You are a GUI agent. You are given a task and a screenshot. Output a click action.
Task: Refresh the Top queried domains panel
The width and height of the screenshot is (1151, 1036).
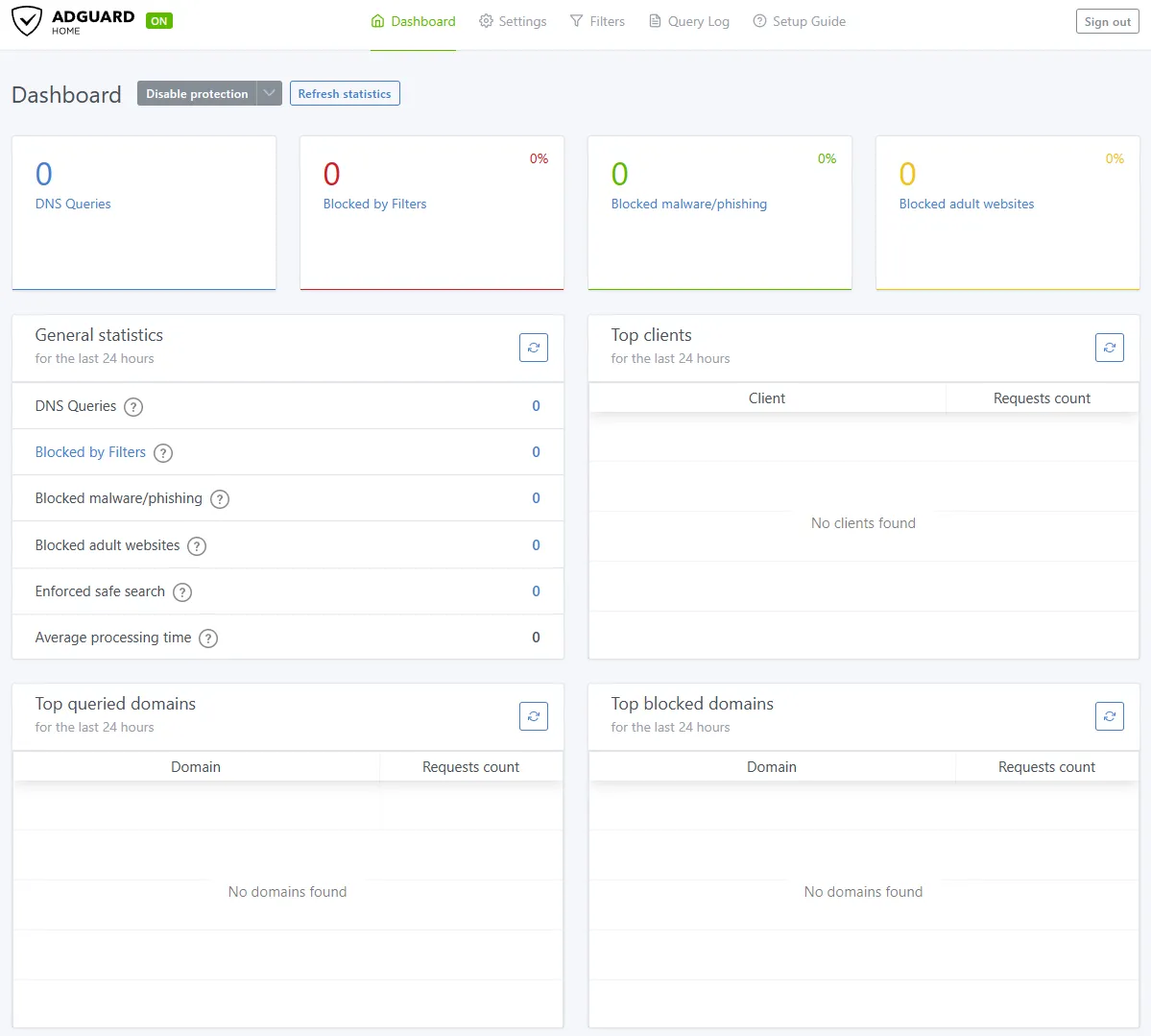click(x=534, y=716)
